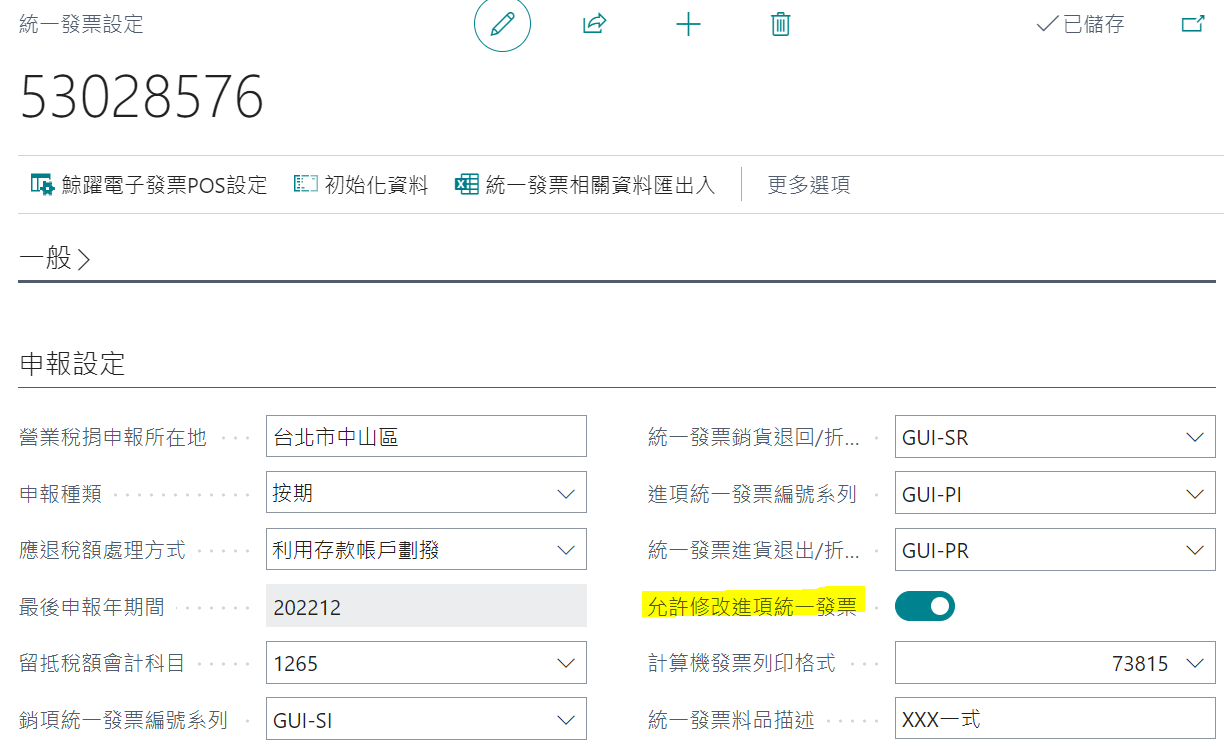Select 初始化資料 action

click(x=361, y=184)
